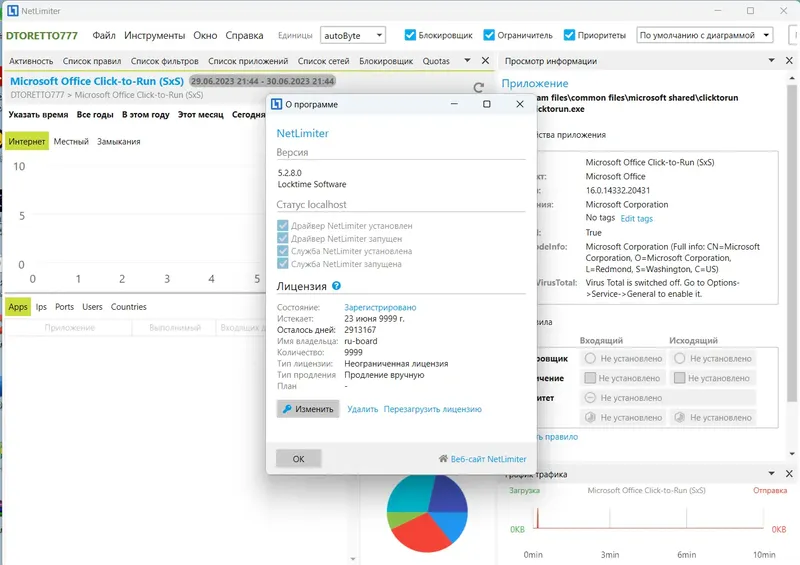
Task: Close the traffic chart panel
Action: point(789,474)
